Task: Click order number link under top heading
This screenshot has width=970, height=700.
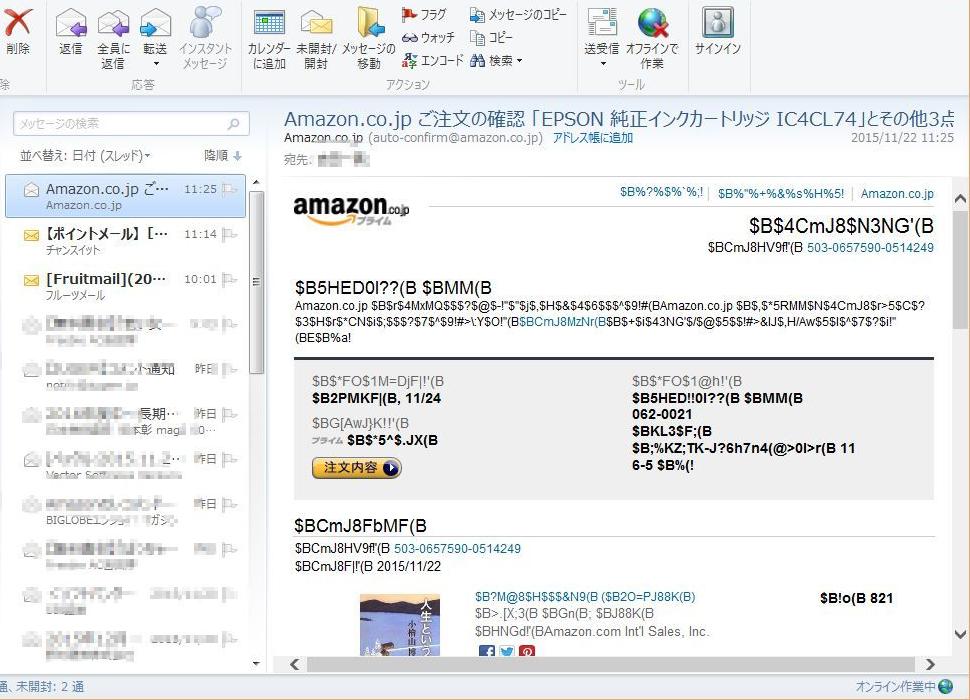Action: [870, 247]
